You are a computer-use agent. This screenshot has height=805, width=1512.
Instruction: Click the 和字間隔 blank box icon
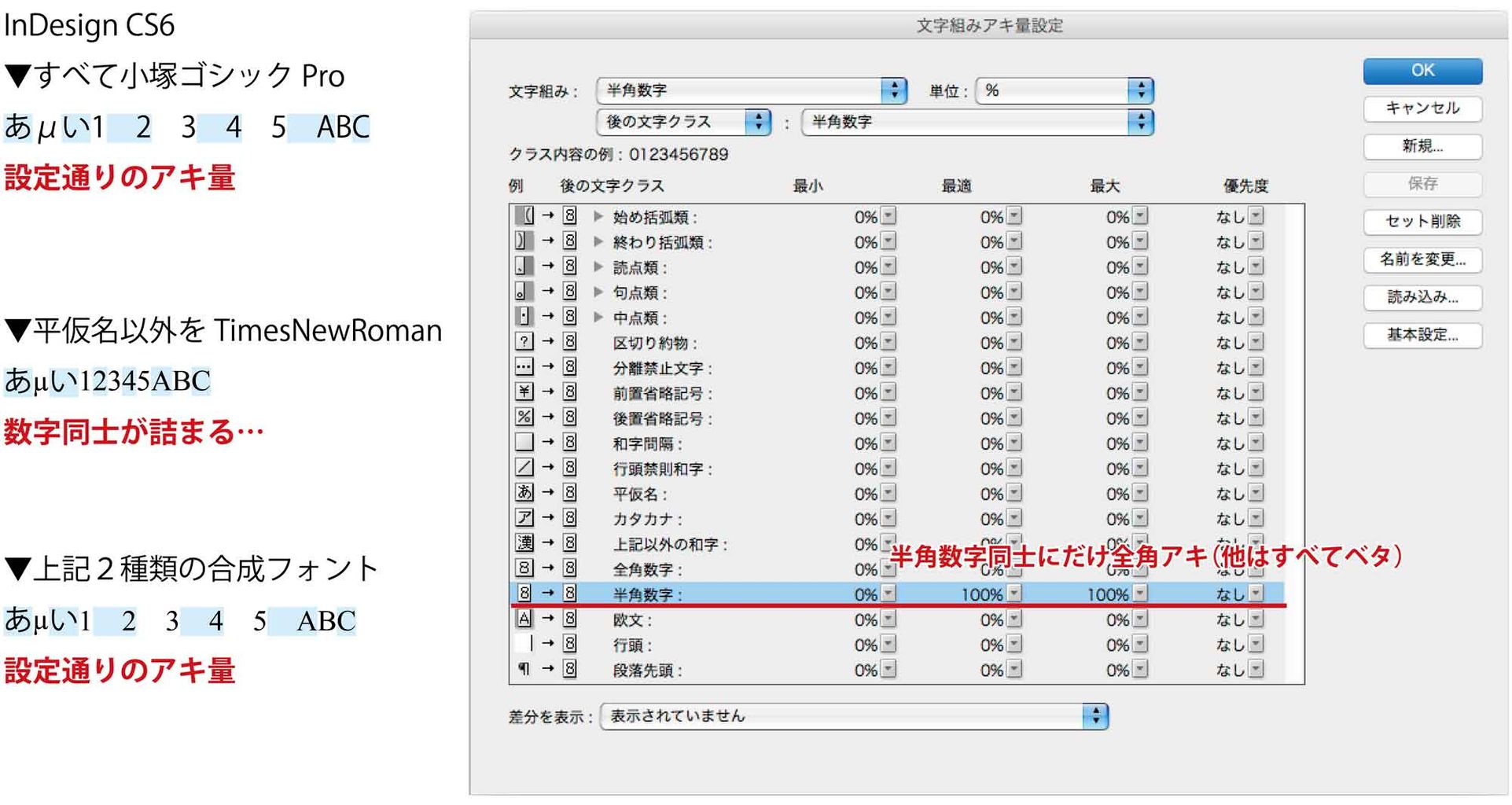pos(524,442)
